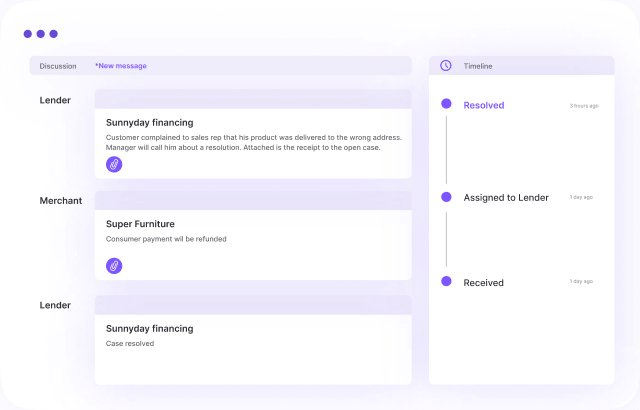Click the Resolved status label
The image size is (640, 410).
(x=484, y=105)
